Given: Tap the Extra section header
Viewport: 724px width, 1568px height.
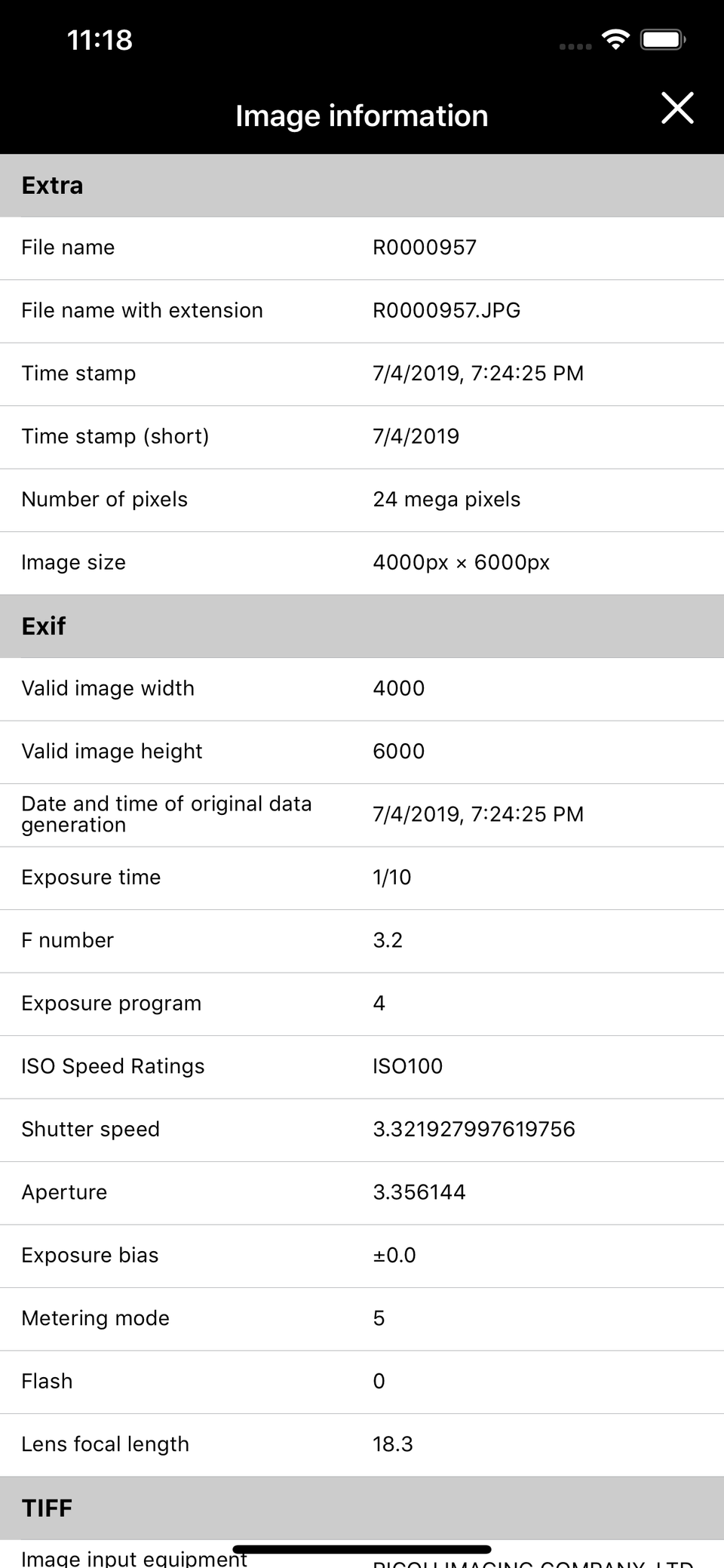Looking at the screenshot, I should (362, 186).
